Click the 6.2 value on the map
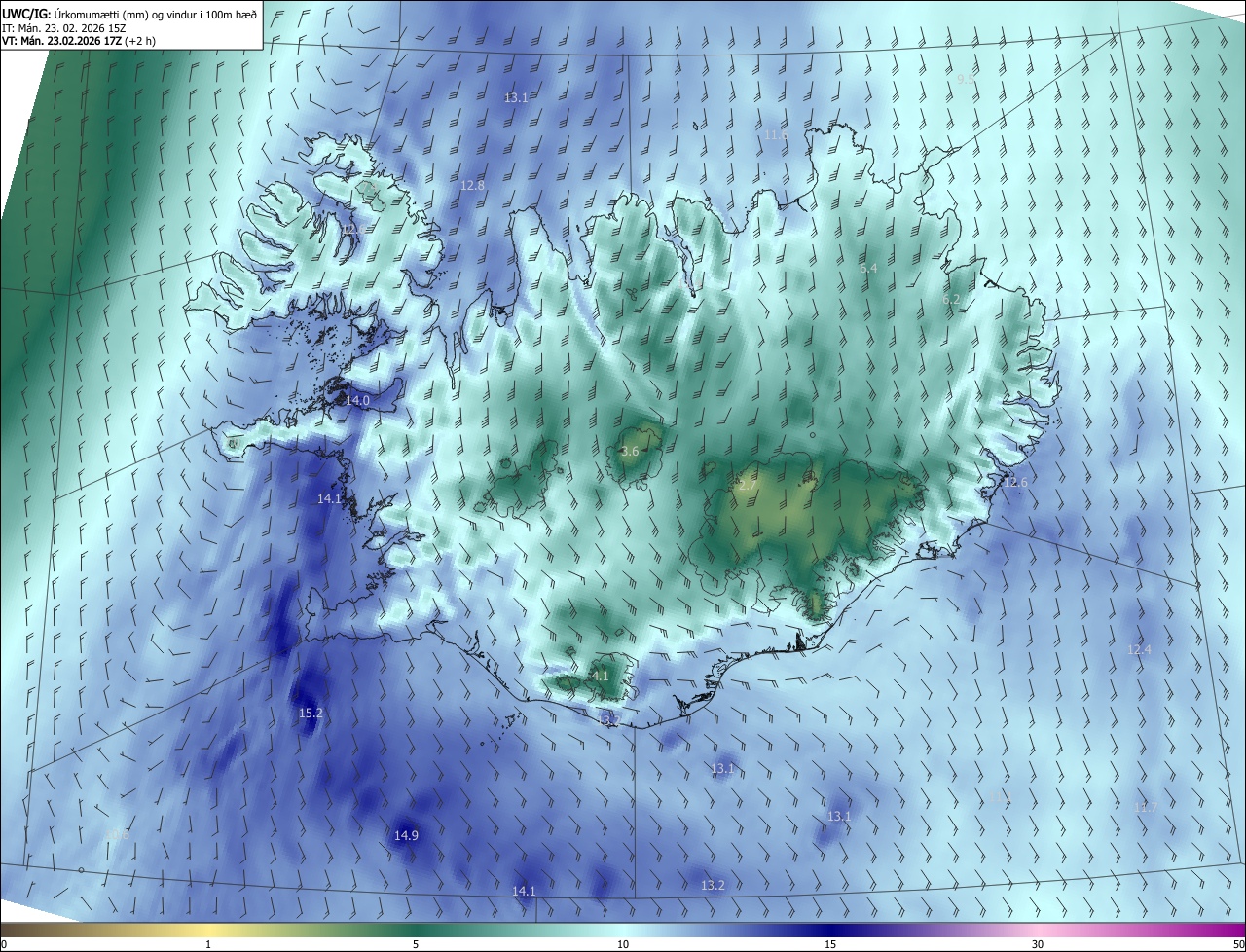The height and width of the screenshot is (952, 1246). (951, 300)
